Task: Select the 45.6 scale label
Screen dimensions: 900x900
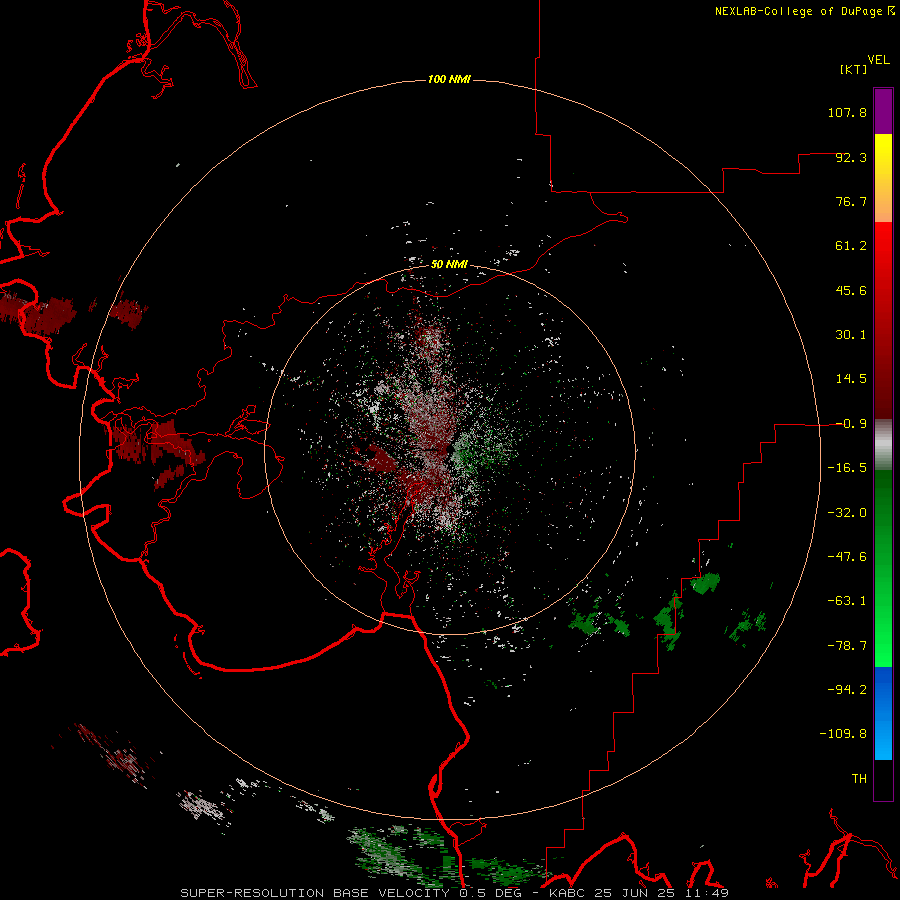Action: (851, 290)
